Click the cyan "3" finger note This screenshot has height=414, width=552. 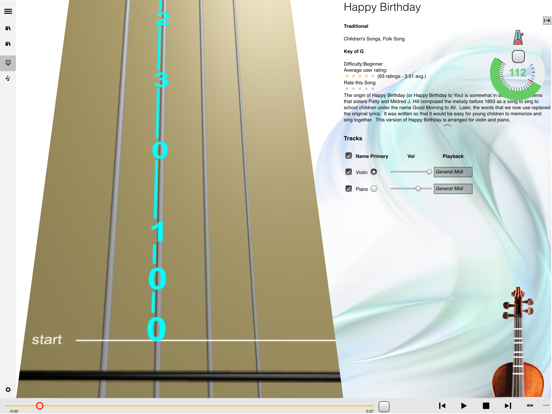(162, 80)
